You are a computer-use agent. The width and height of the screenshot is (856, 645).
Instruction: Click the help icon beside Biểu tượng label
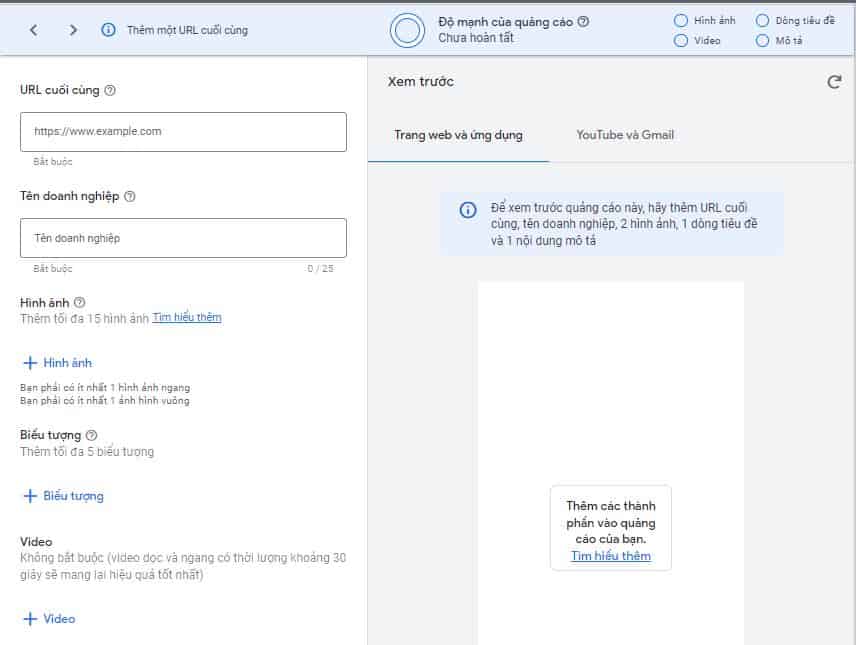click(x=92, y=435)
